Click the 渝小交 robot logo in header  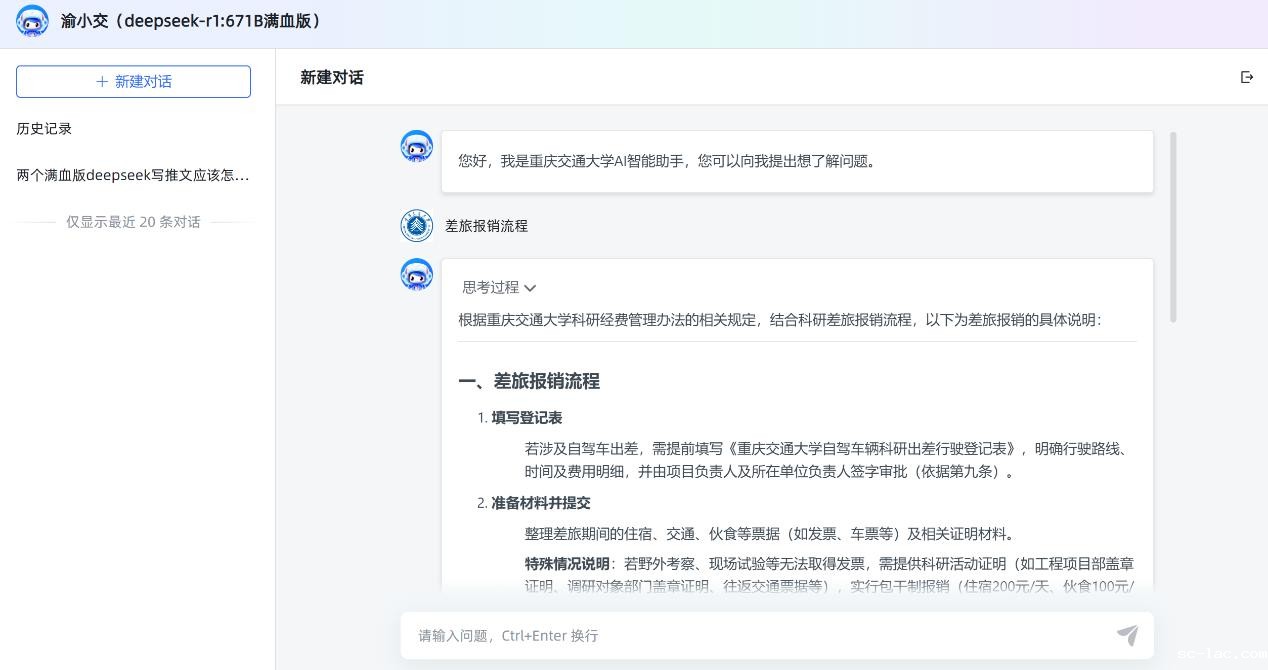[32, 21]
